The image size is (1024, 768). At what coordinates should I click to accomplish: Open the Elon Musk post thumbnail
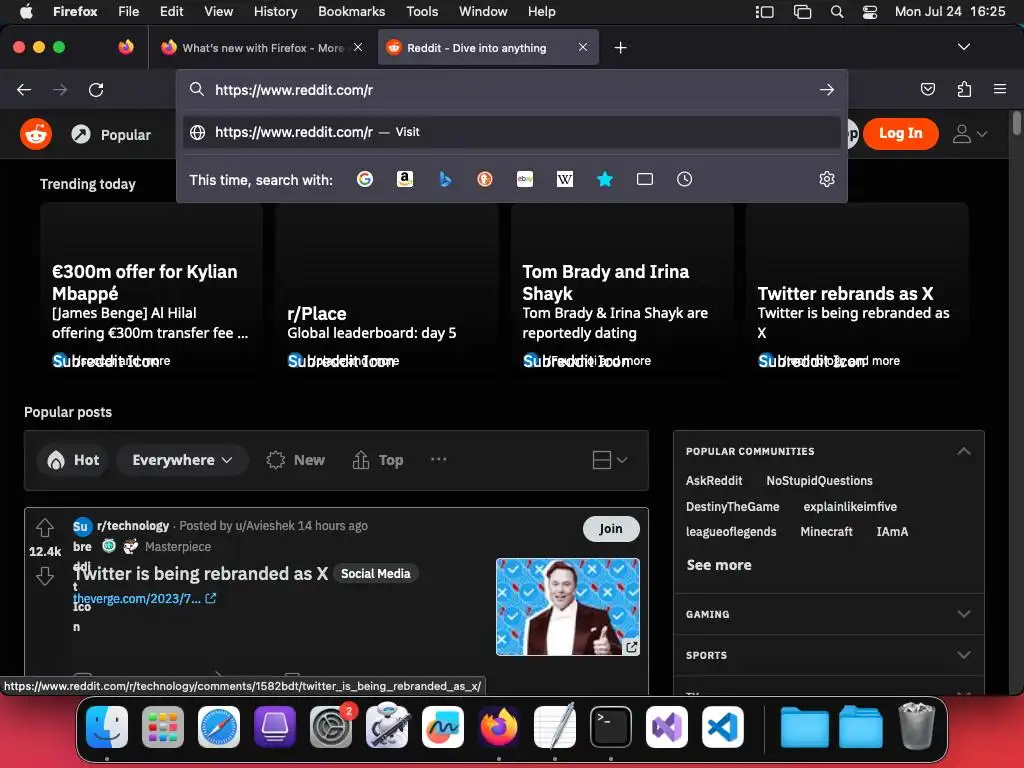tap(568, 607)
